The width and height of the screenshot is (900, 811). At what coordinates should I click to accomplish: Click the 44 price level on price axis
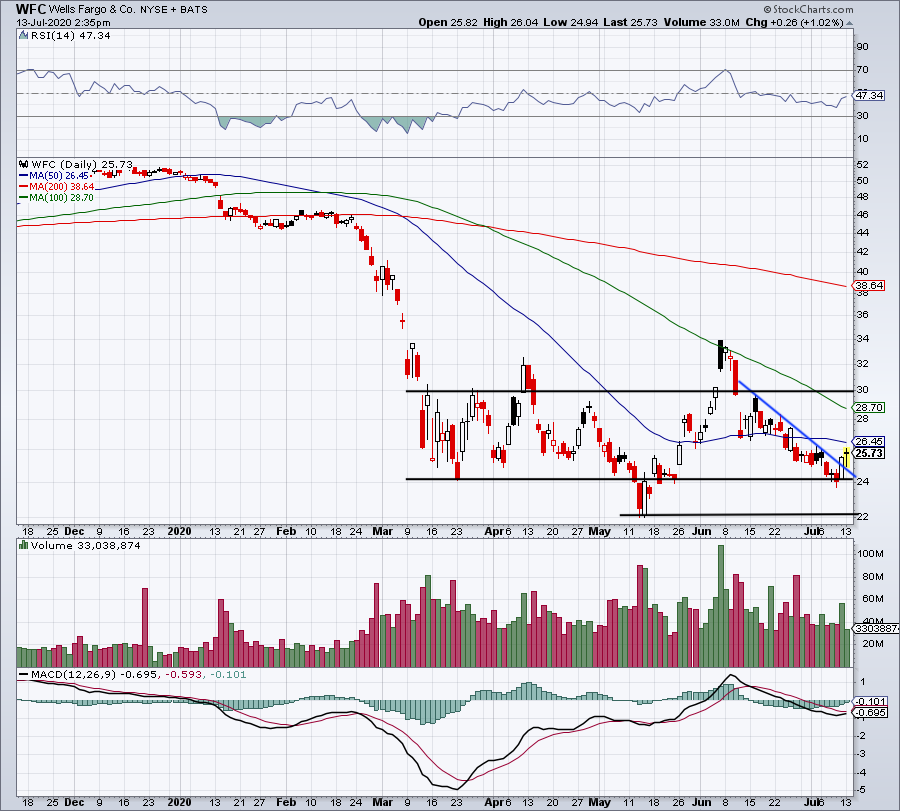862,233
